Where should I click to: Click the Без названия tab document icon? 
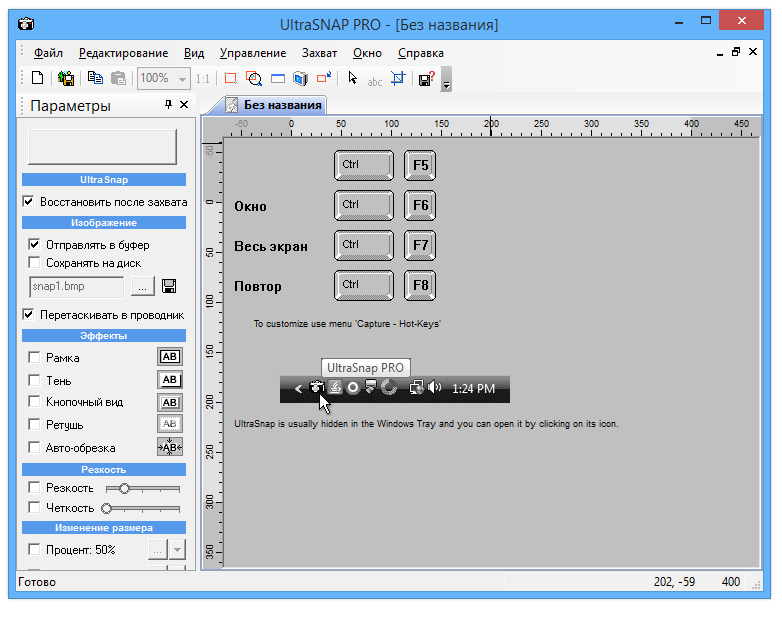click(231, 105)
